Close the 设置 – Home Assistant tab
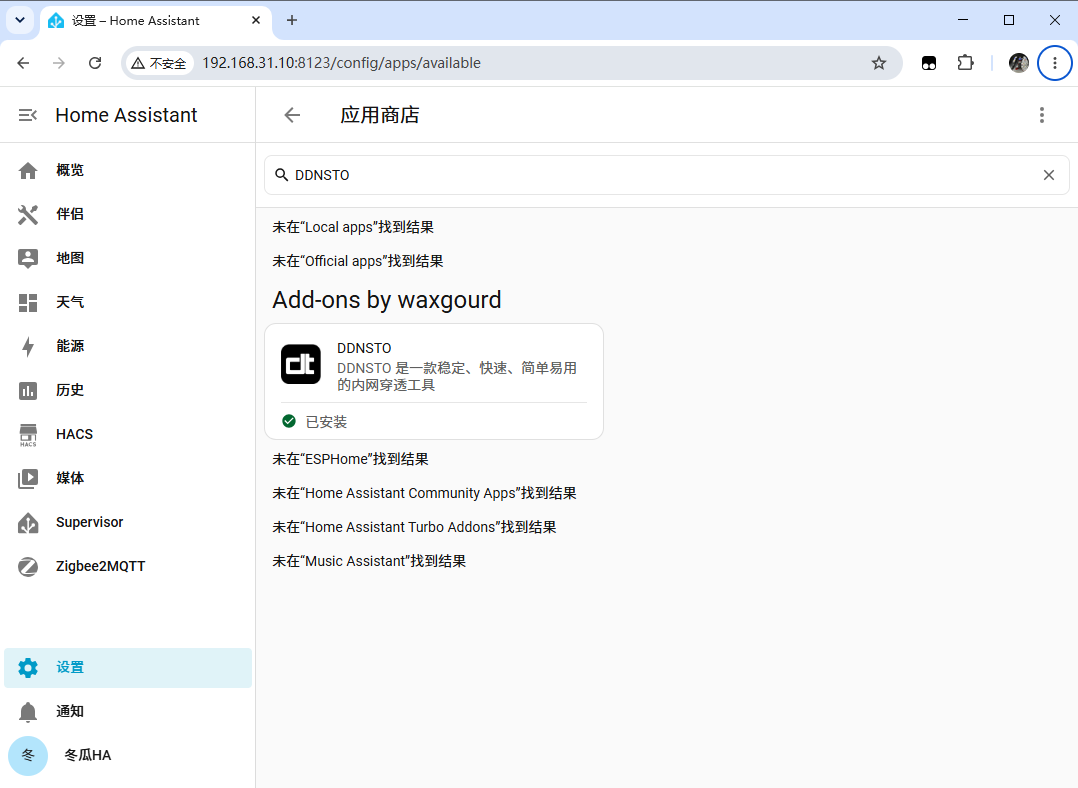The height and width of the screenshot is (788, 1078). tap(256, 21)
